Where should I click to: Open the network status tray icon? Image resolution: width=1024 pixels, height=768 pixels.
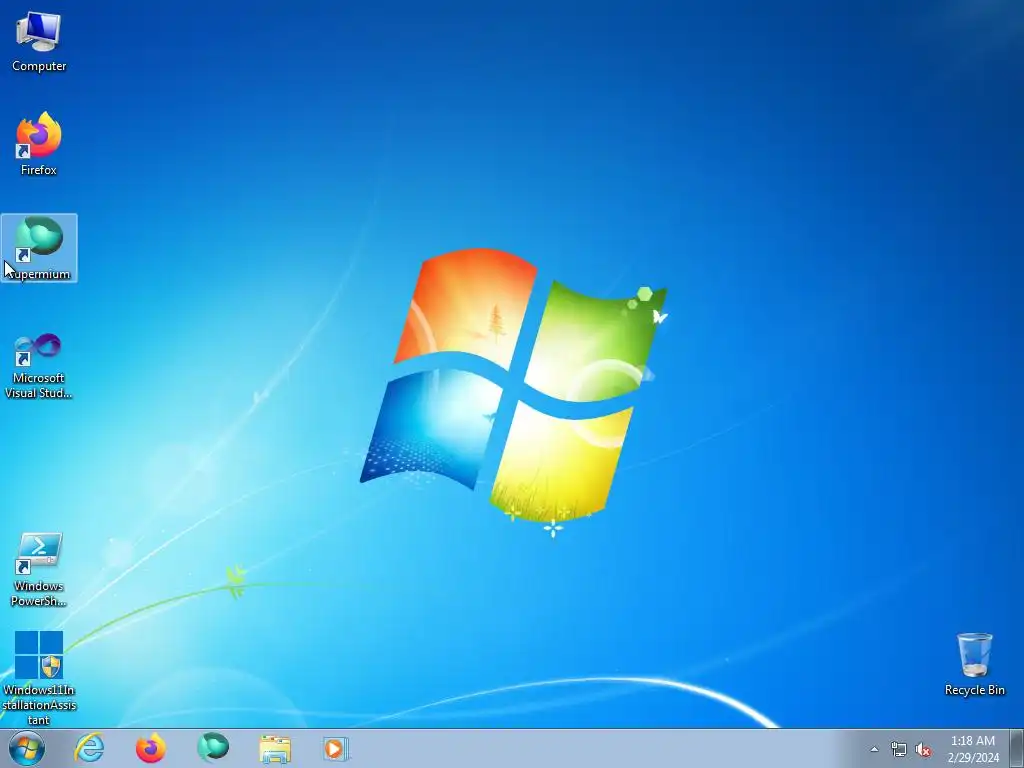click(899, 749)
